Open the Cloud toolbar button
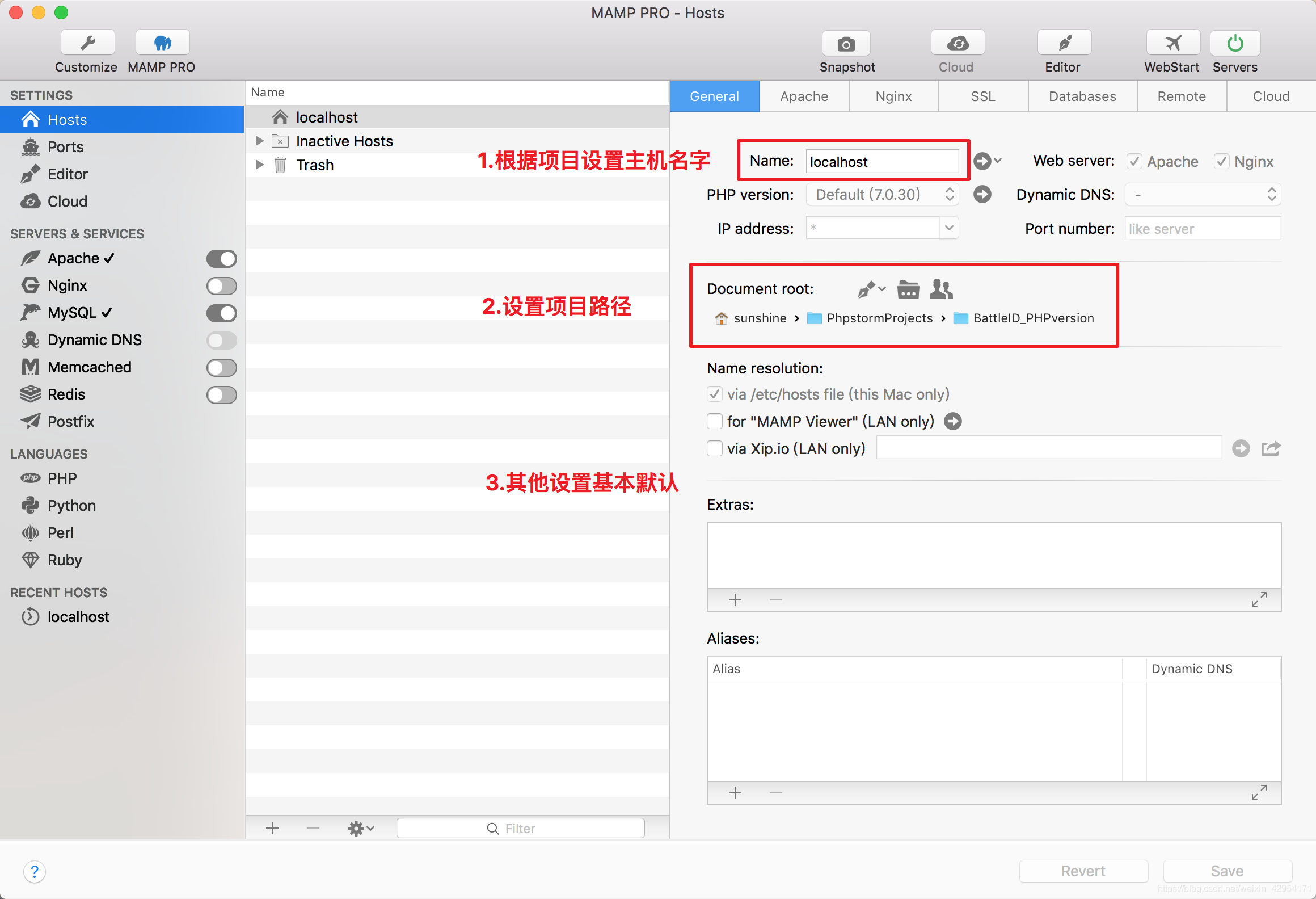 [x=958, y=44]
